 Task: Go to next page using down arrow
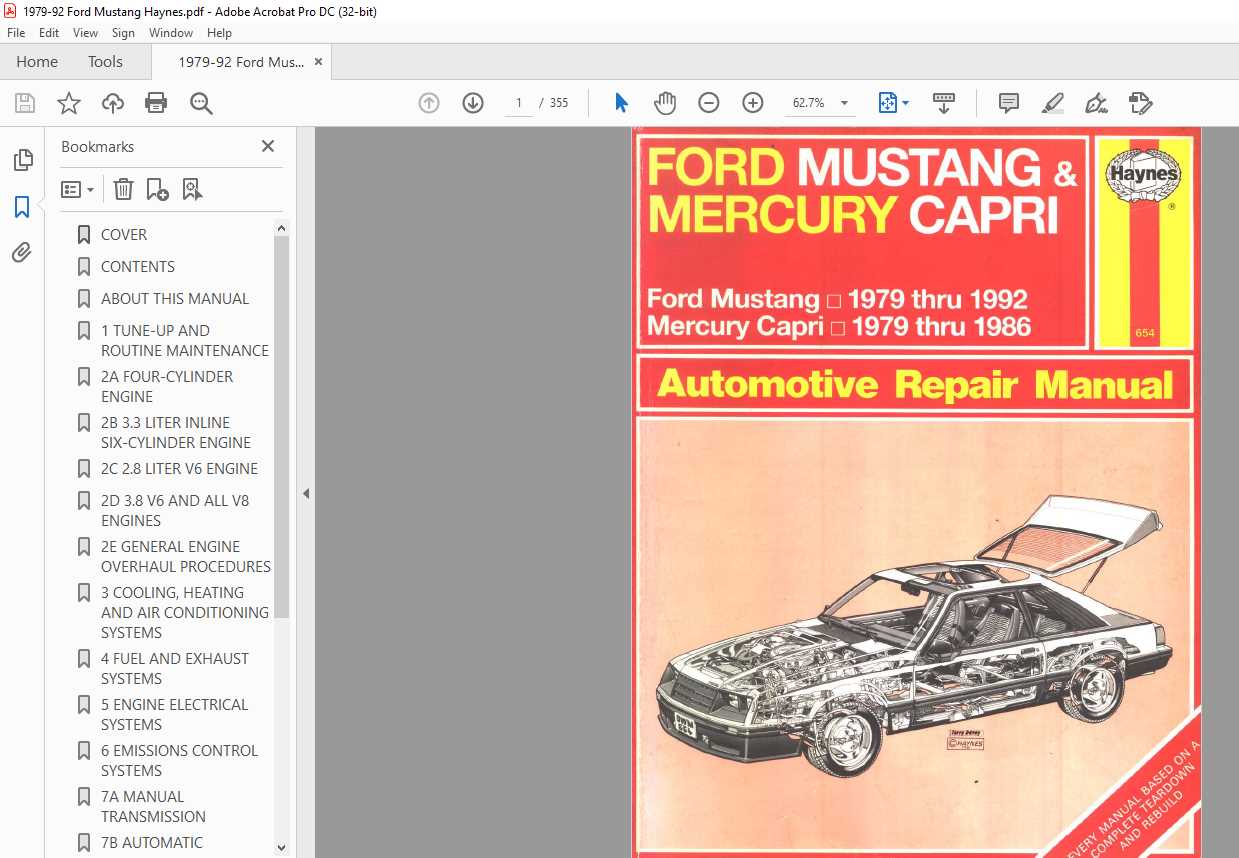(473, 103)
